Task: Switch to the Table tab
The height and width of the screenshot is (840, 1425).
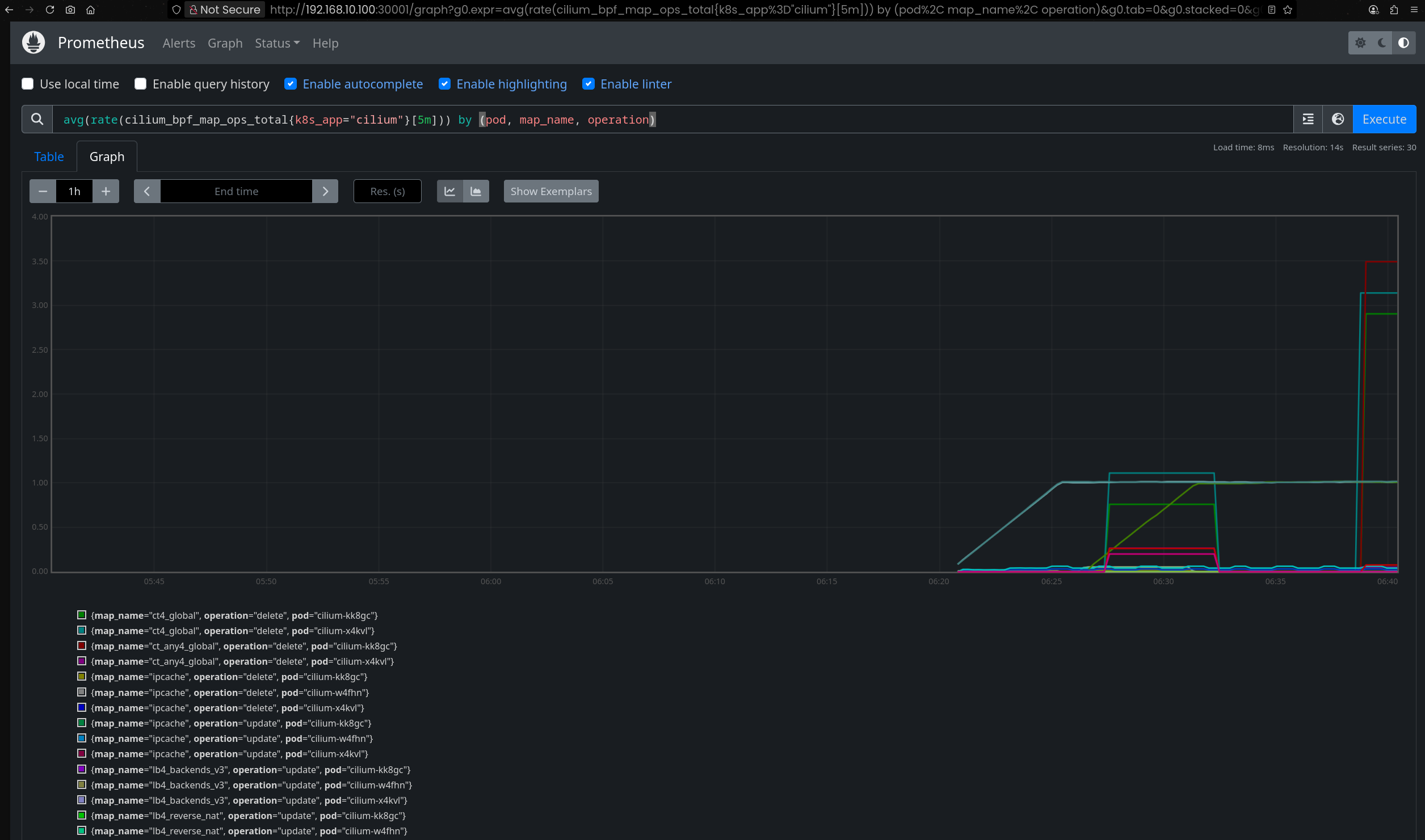Action: (49, 157)
